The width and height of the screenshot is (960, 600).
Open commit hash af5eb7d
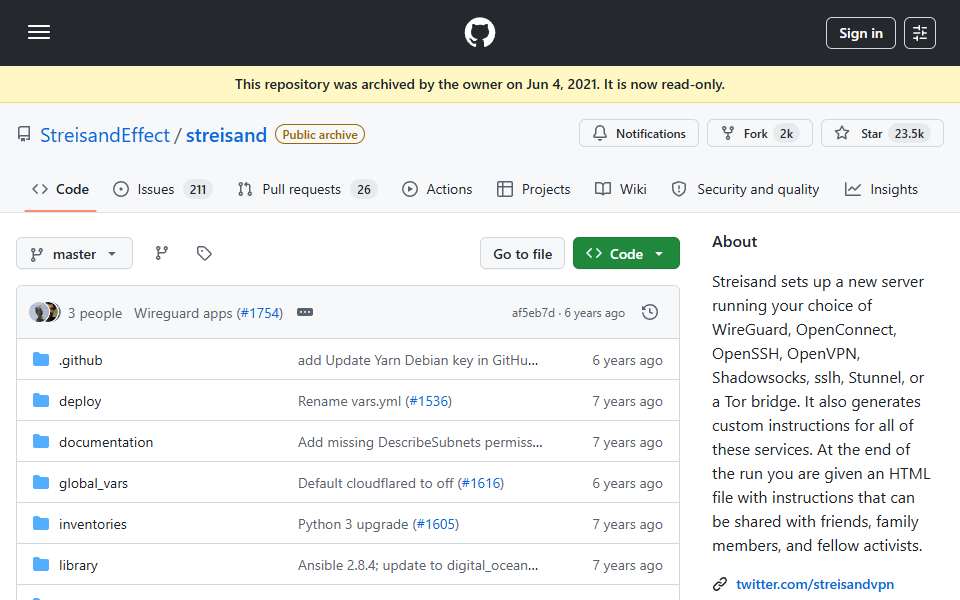[x=533, y=313]
